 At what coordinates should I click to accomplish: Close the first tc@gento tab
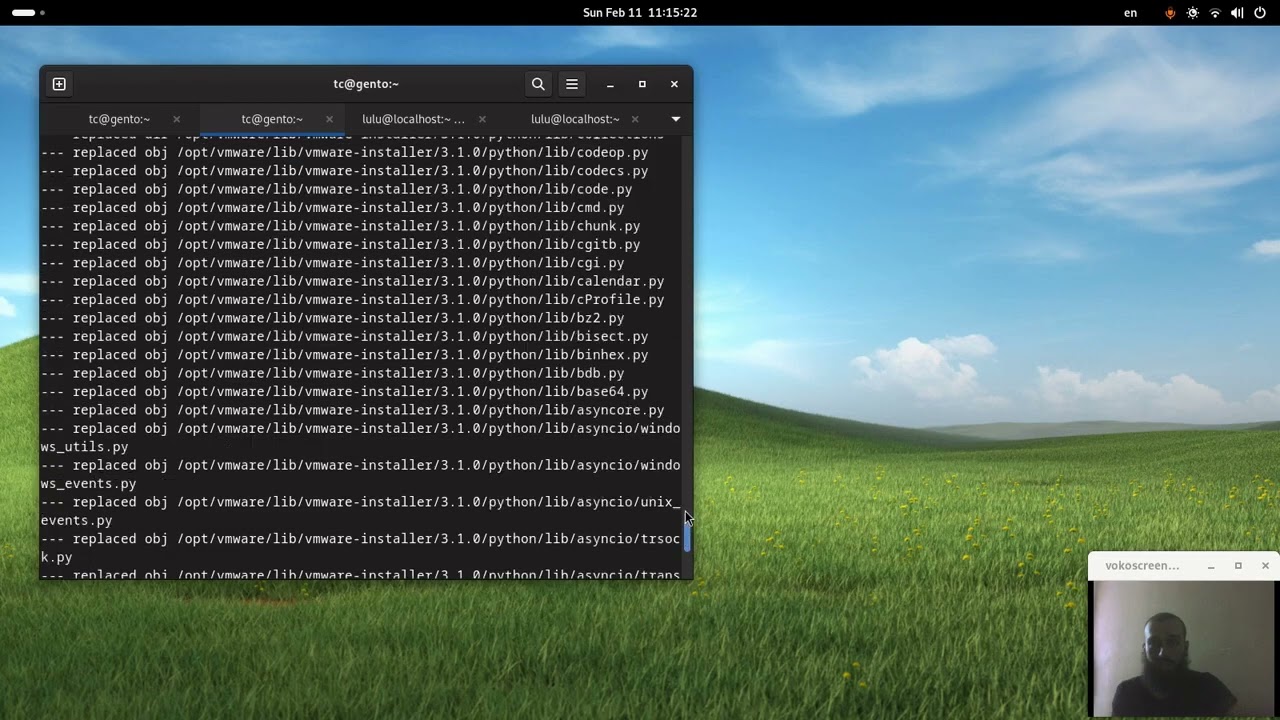(177, 119)
